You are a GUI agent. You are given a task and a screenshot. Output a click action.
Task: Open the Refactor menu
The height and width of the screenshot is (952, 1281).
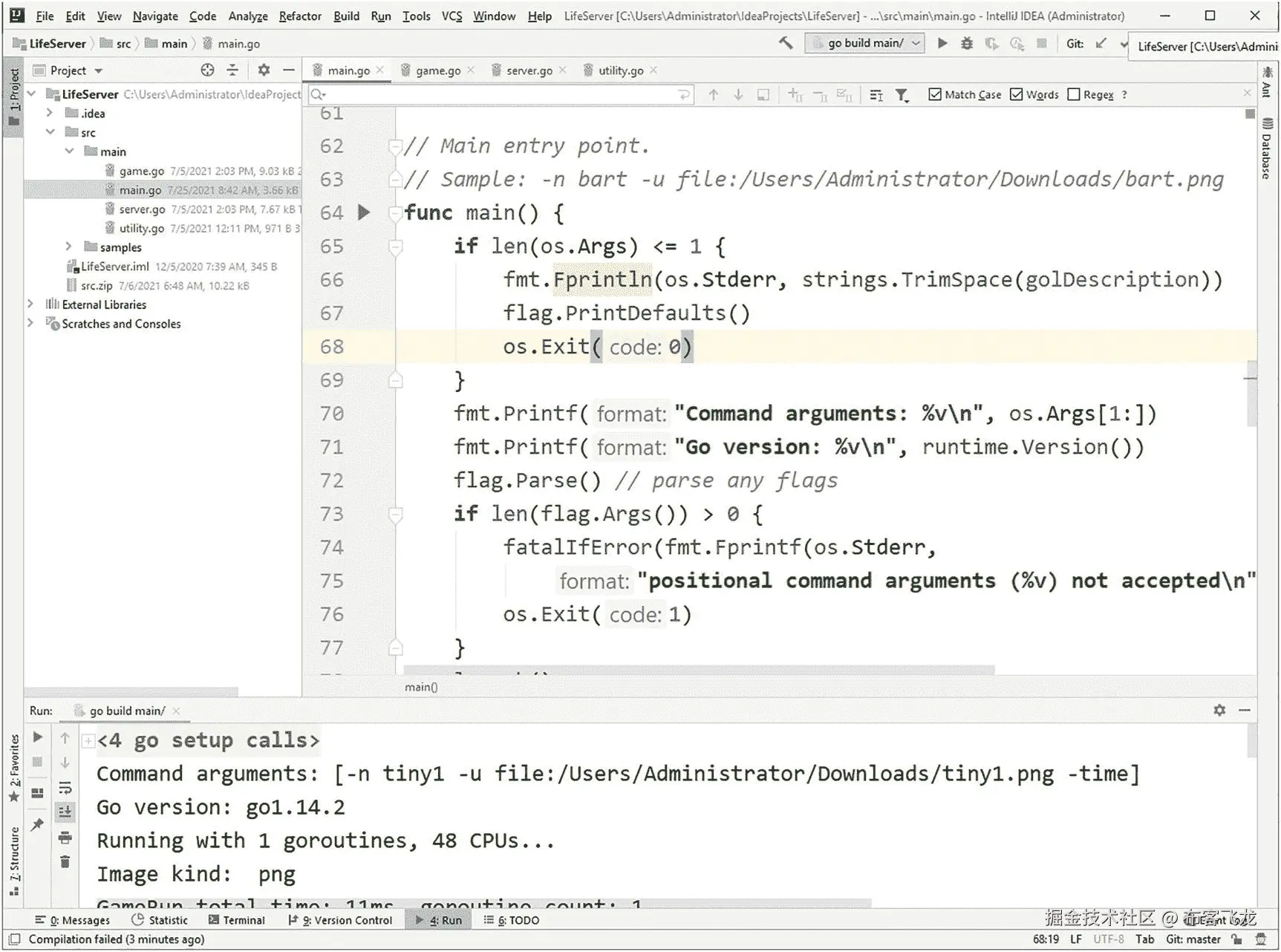pyautogui.click(x=300, y=16)
